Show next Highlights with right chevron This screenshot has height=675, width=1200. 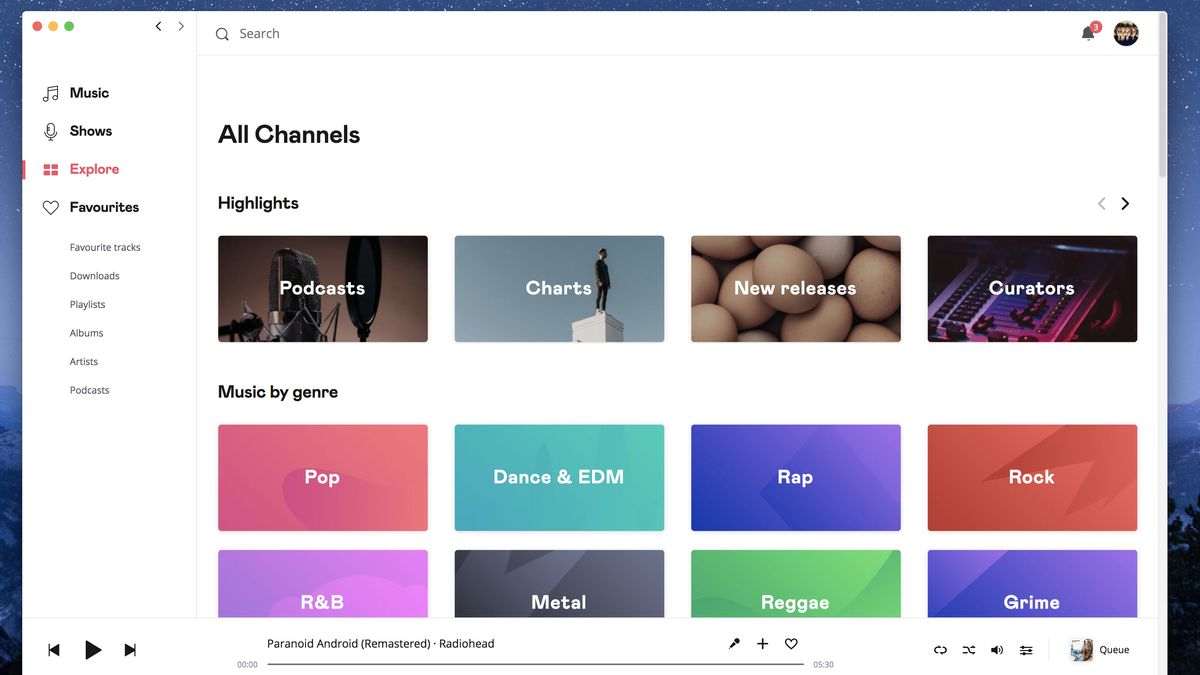1124,203
